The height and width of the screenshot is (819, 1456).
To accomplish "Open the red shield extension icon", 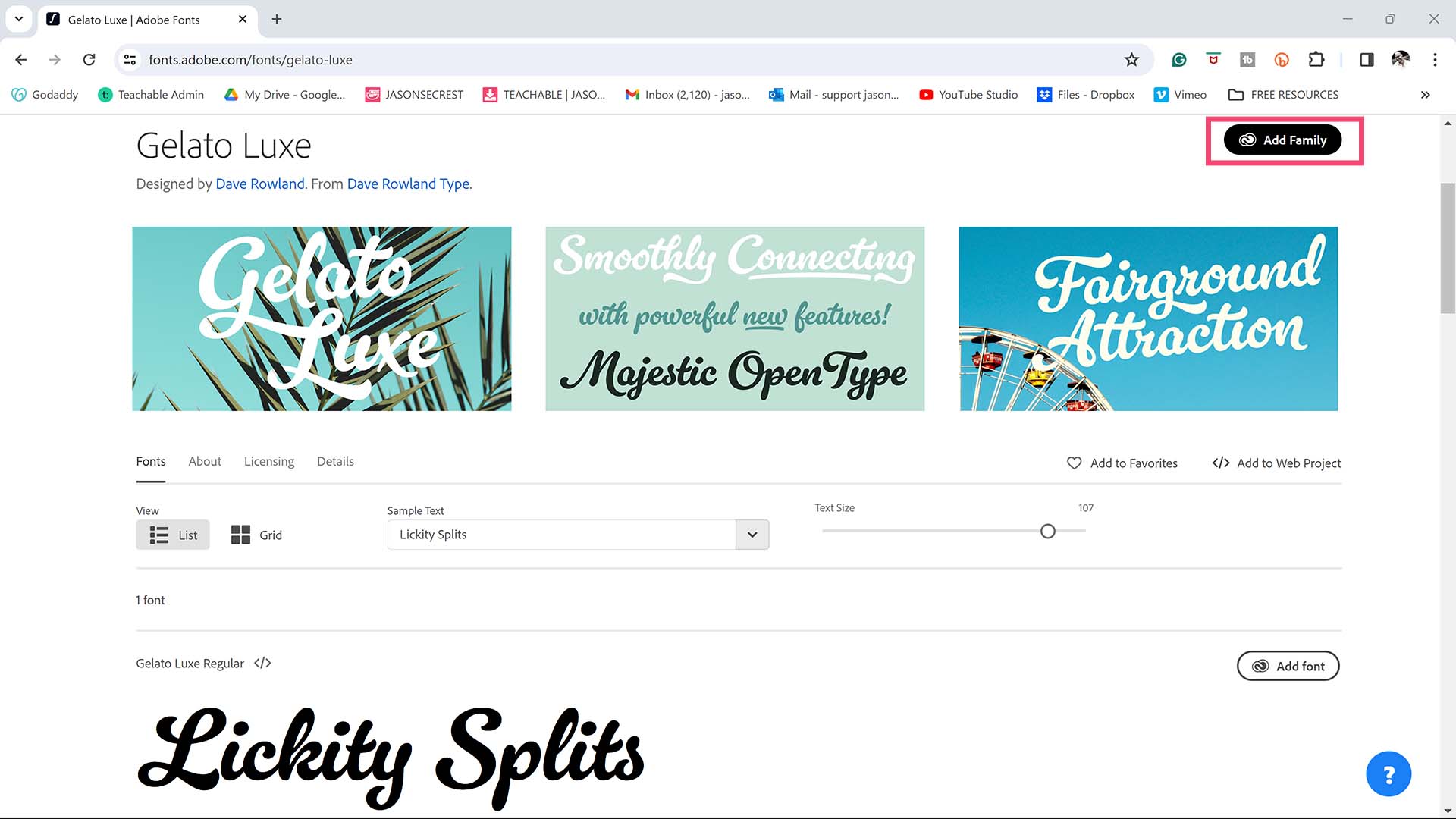I will (x=1213, y=60).
